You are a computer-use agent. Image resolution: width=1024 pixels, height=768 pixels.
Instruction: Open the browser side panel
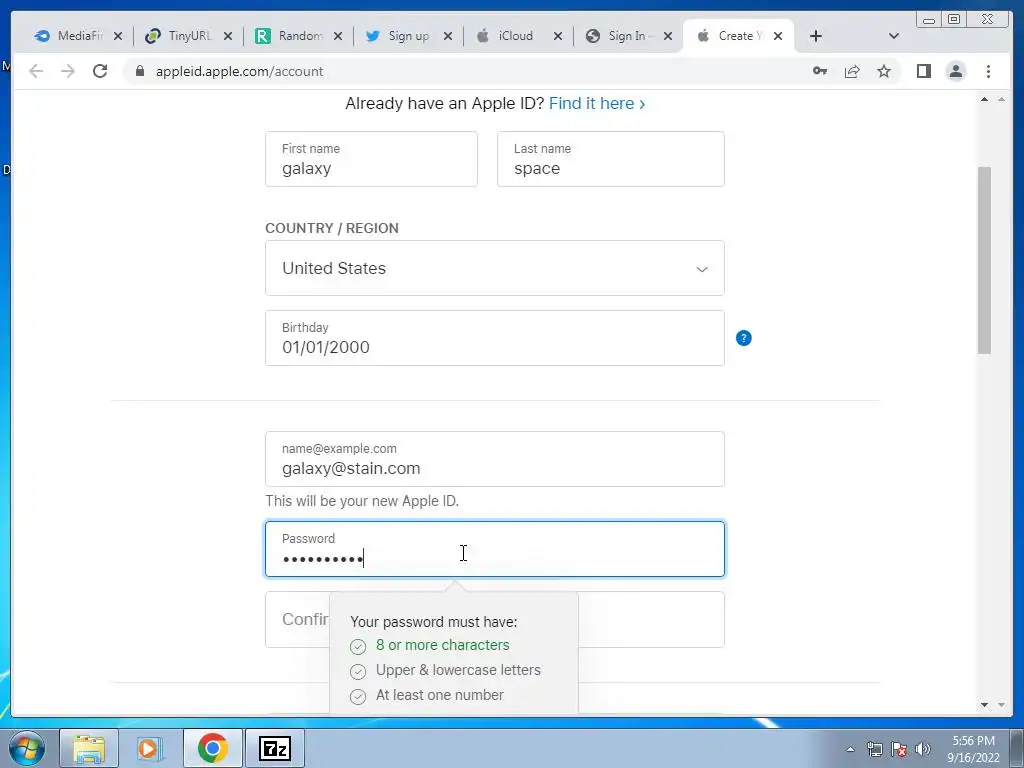923,71
